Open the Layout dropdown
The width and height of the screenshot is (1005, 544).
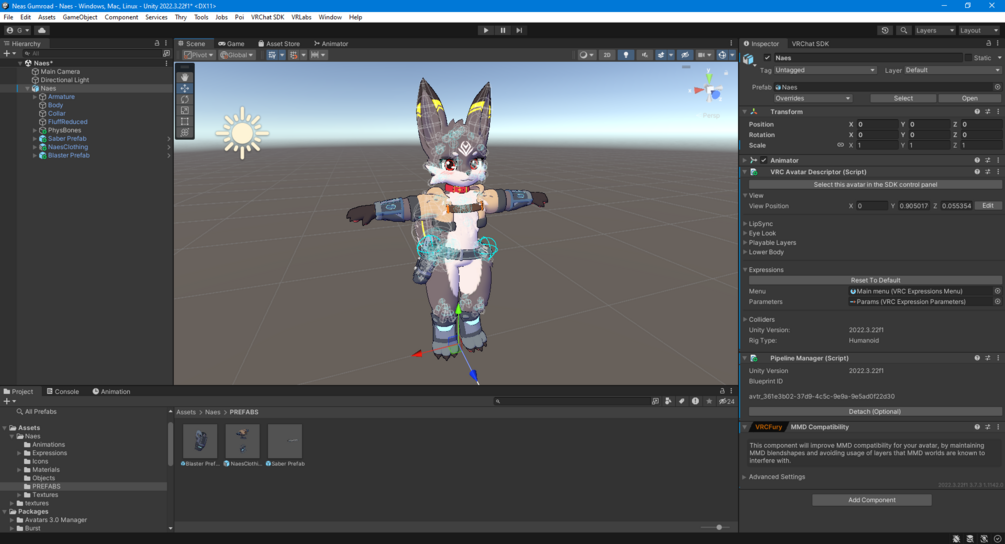pos(979,30)
